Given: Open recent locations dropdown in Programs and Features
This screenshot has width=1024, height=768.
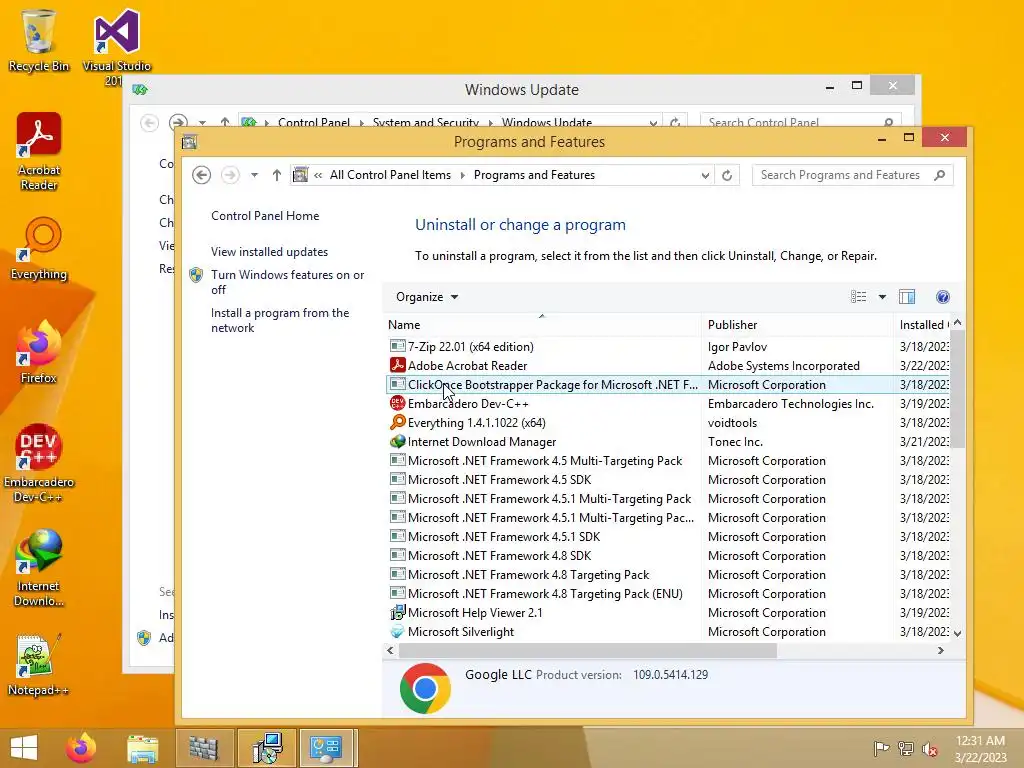Looking at the screenshot, I should pyautogui.click(x=255, y=175).
